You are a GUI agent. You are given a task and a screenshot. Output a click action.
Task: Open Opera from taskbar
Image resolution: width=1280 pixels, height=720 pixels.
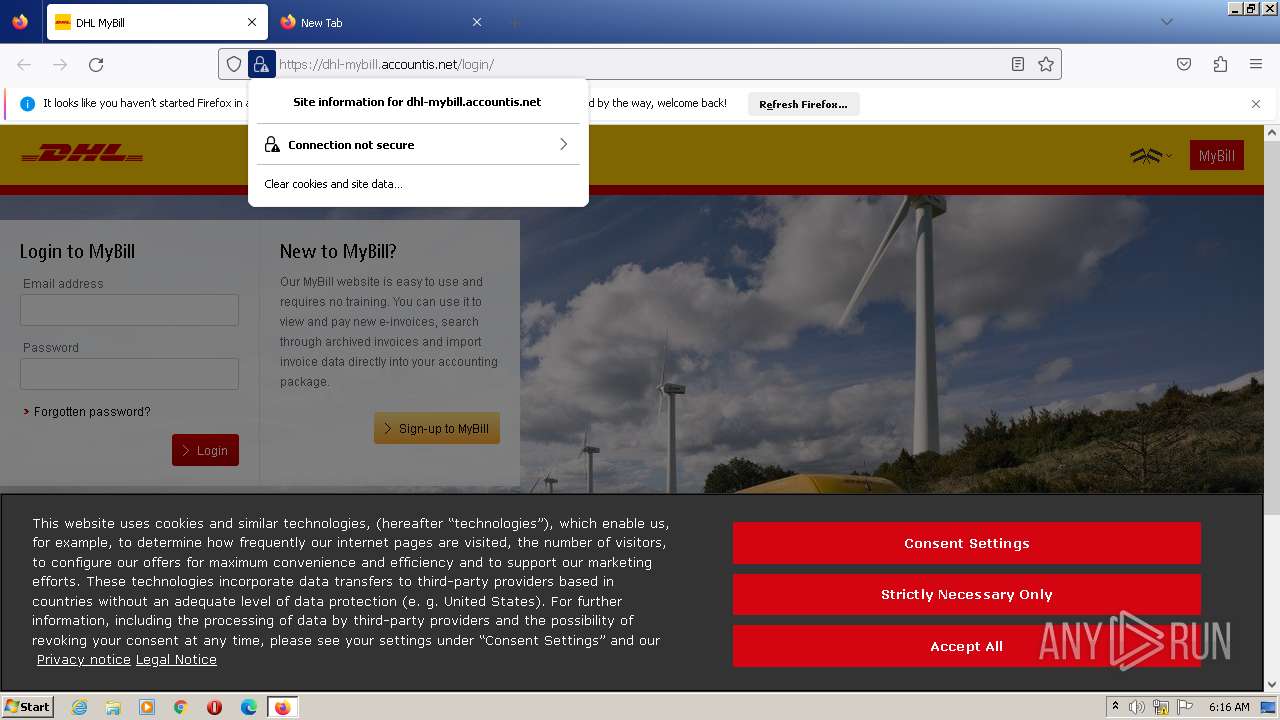point(214,707)
